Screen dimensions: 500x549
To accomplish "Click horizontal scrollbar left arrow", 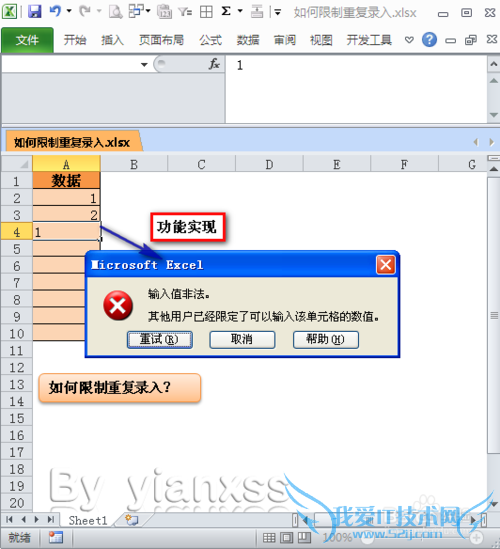I will pos(306,520).
